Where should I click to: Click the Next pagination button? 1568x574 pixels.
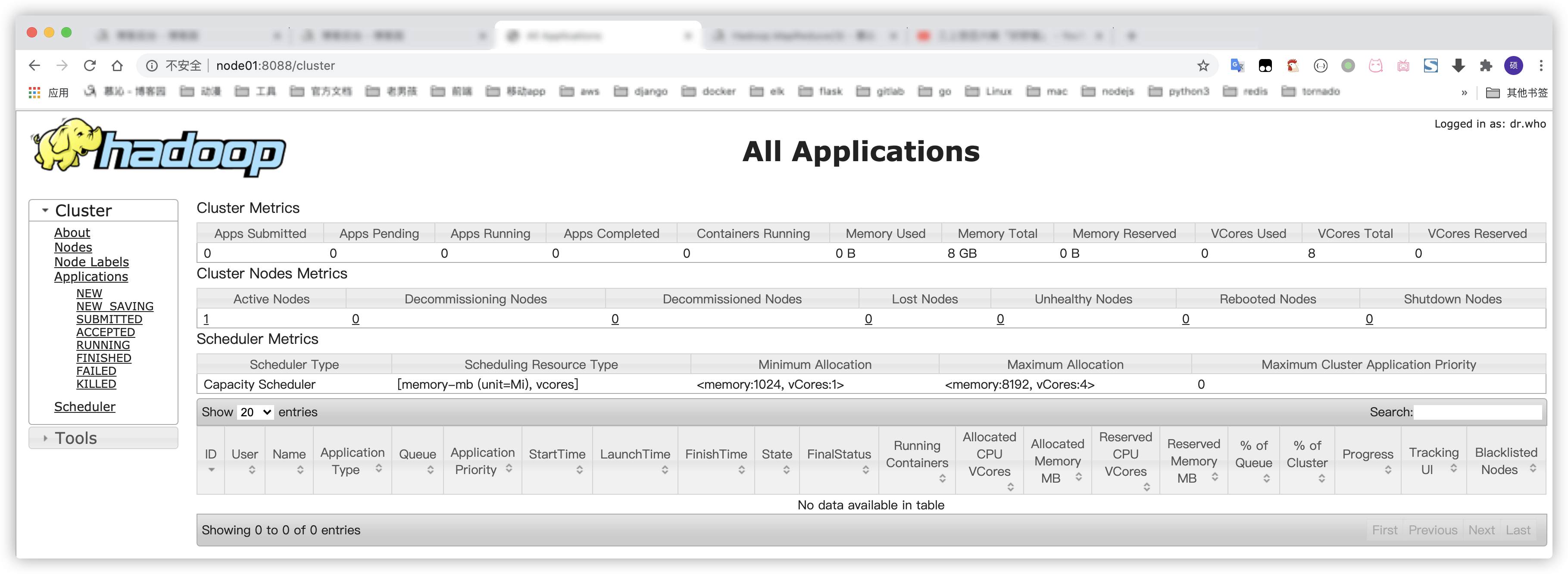point(1481,530)
